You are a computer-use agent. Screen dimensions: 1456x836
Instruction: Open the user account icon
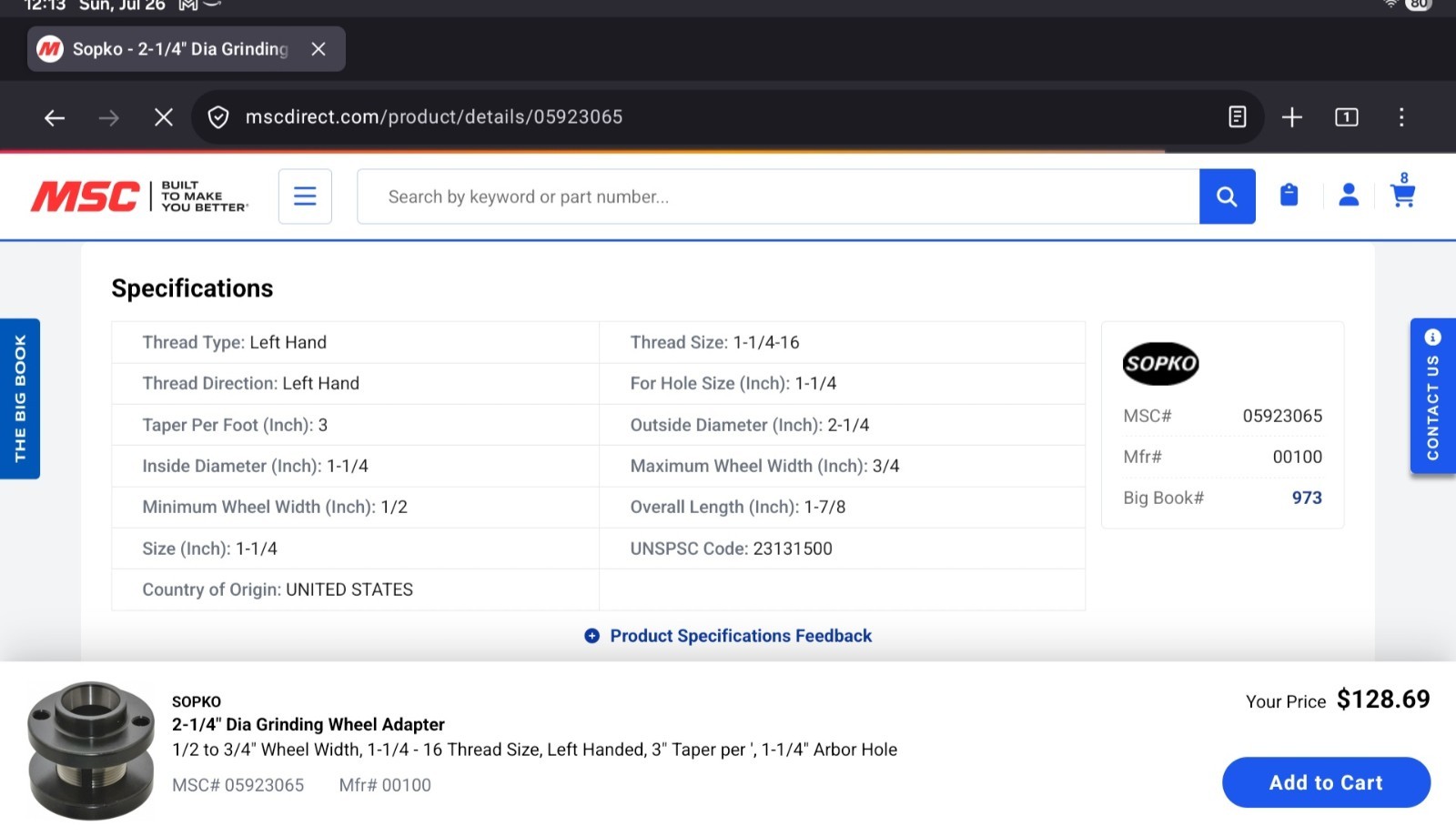point(1349,195)
